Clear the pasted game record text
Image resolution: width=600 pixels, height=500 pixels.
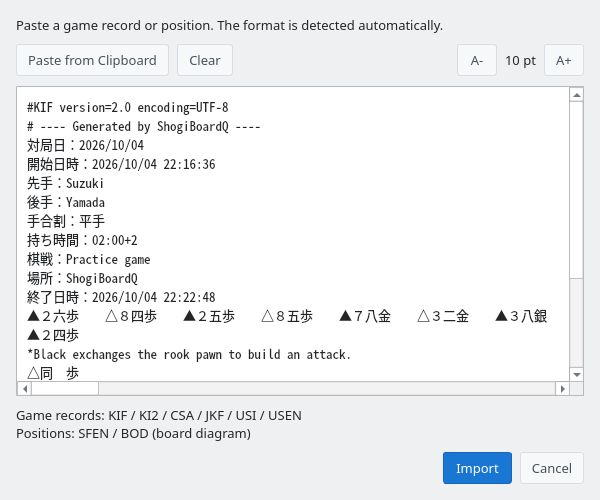(x=205, y=60)
